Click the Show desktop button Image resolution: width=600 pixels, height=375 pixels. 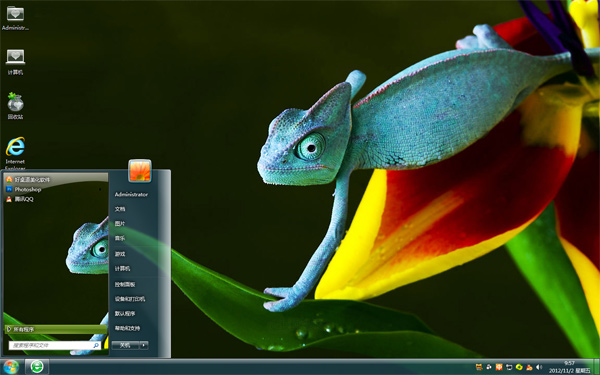[596, 367]
